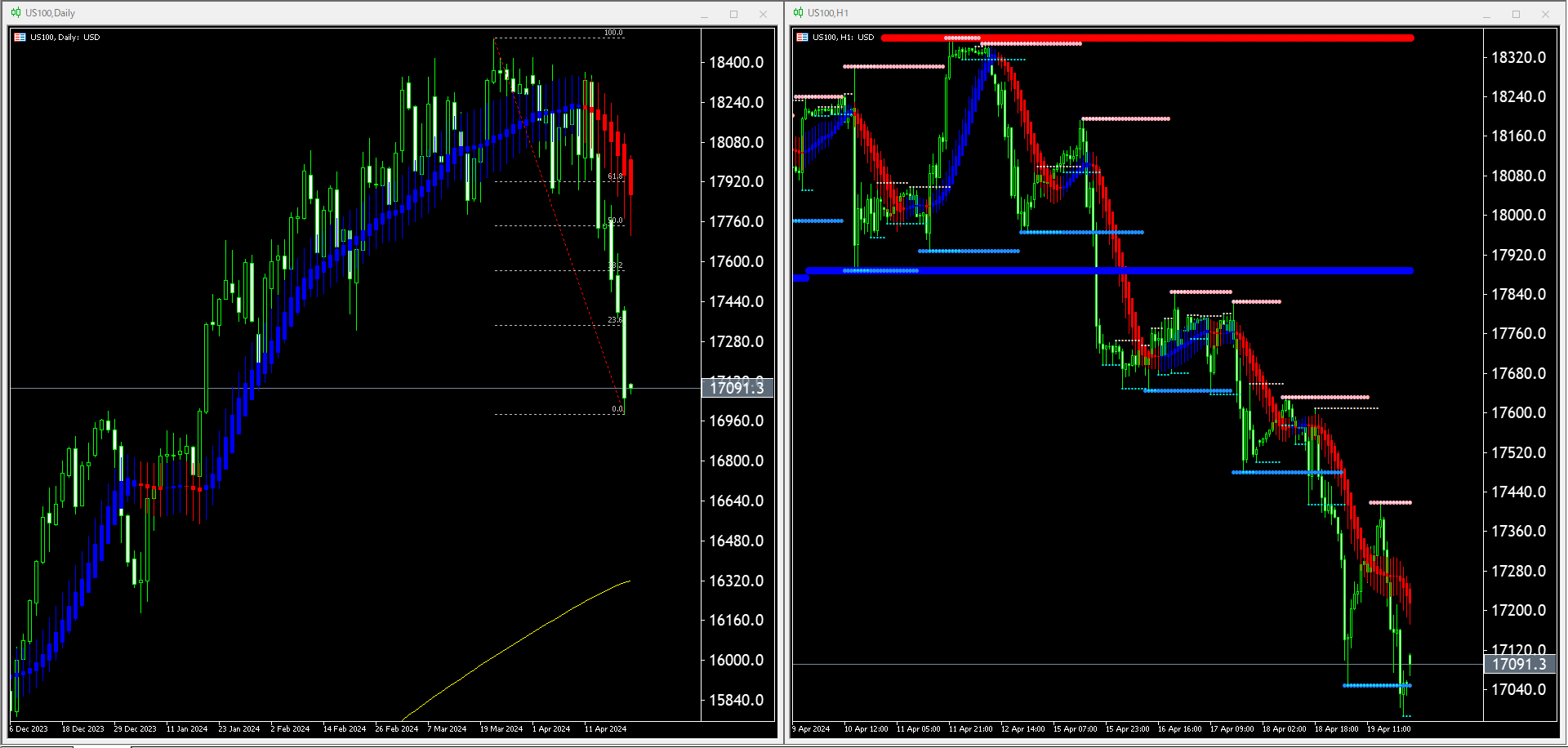Click the 15840.0 price level on Daily scale

click(x=737, y=700)
